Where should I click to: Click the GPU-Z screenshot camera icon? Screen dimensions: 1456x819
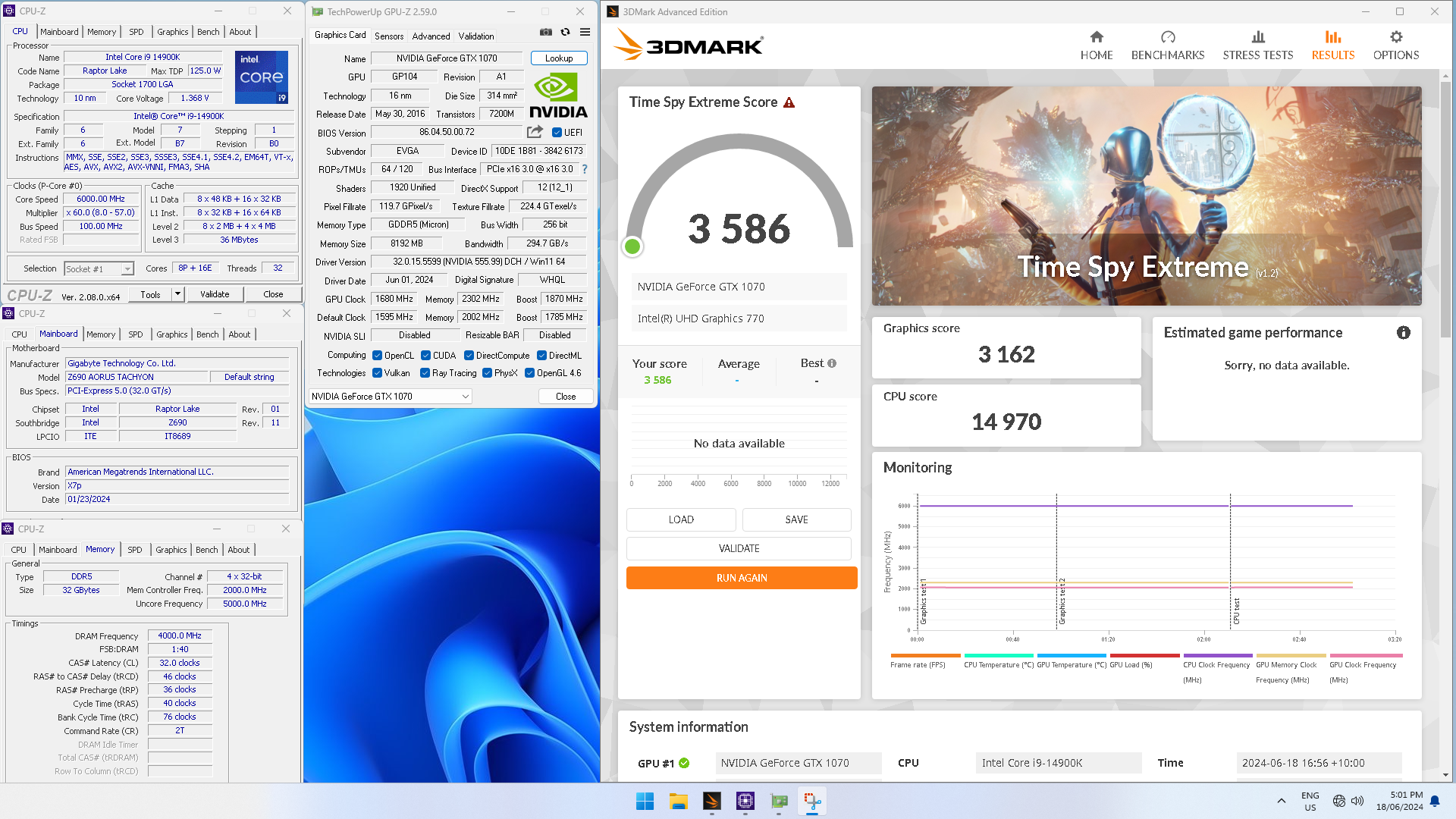546,32
